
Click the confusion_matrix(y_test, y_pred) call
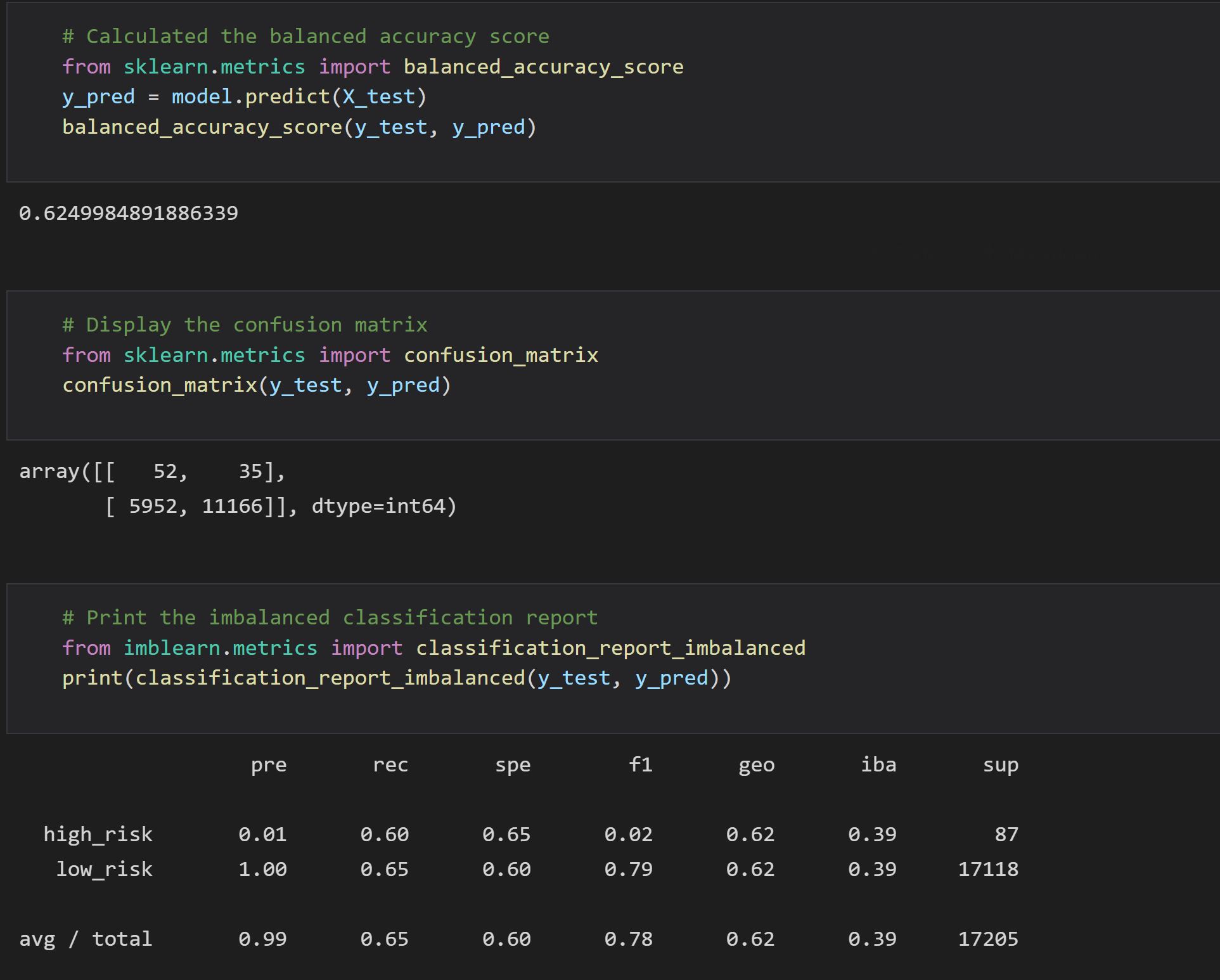click(x=257, y=384)
